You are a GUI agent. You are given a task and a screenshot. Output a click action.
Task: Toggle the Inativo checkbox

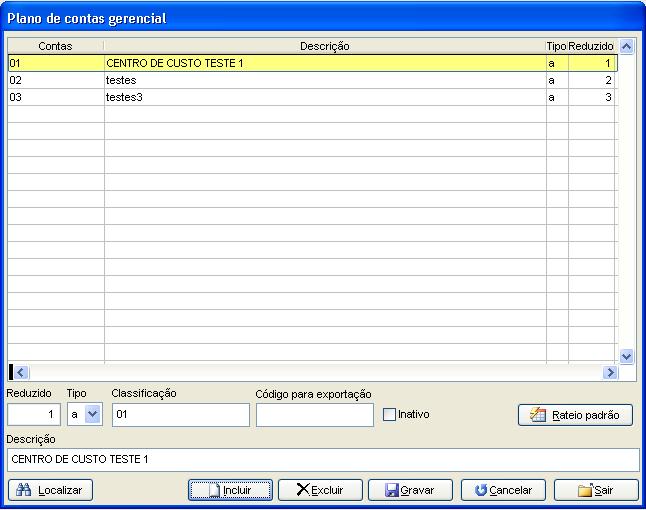[x=389, y=414]
